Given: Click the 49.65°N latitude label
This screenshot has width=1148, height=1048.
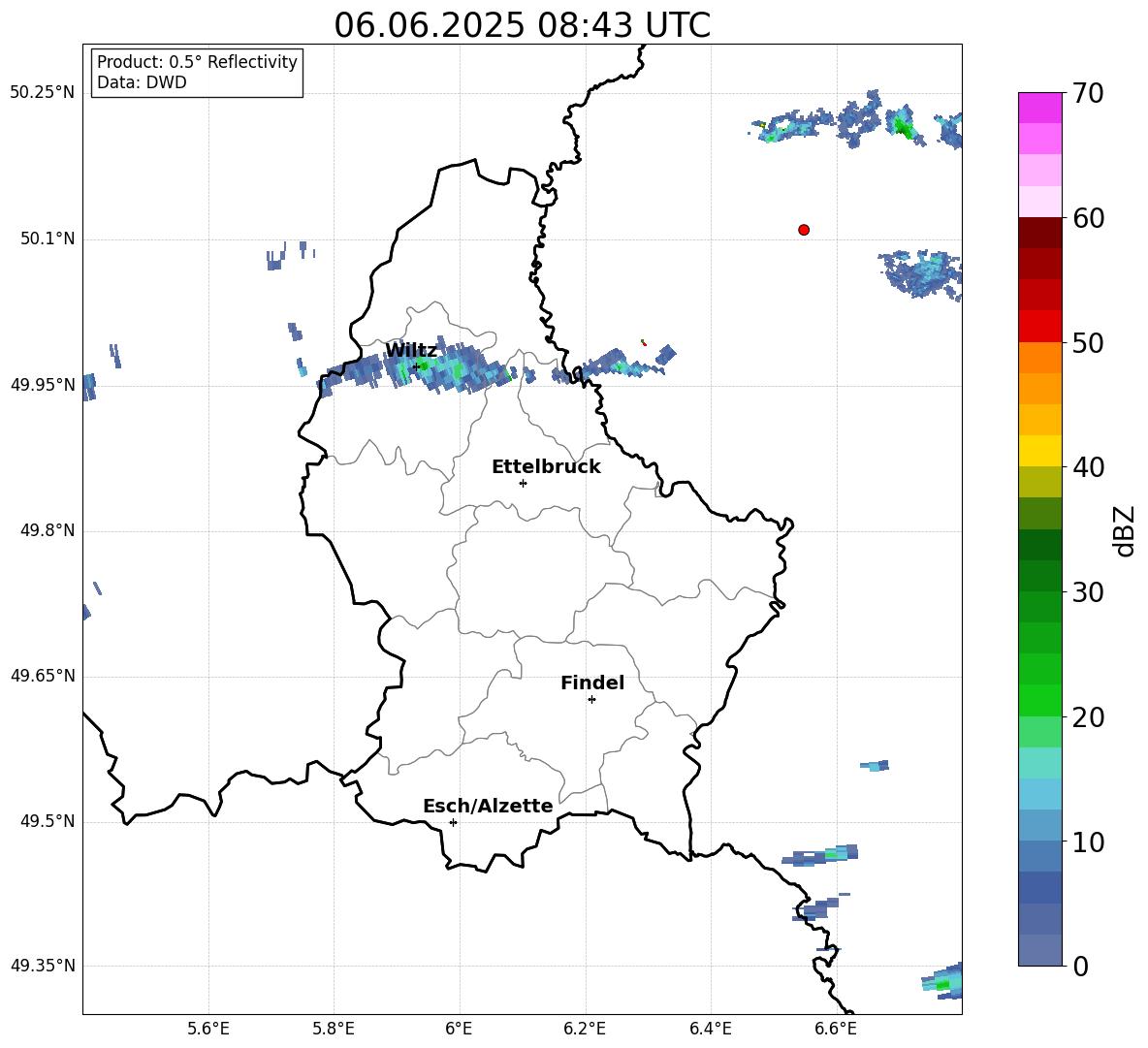Looking at the screenshot, I should (43, 676).
